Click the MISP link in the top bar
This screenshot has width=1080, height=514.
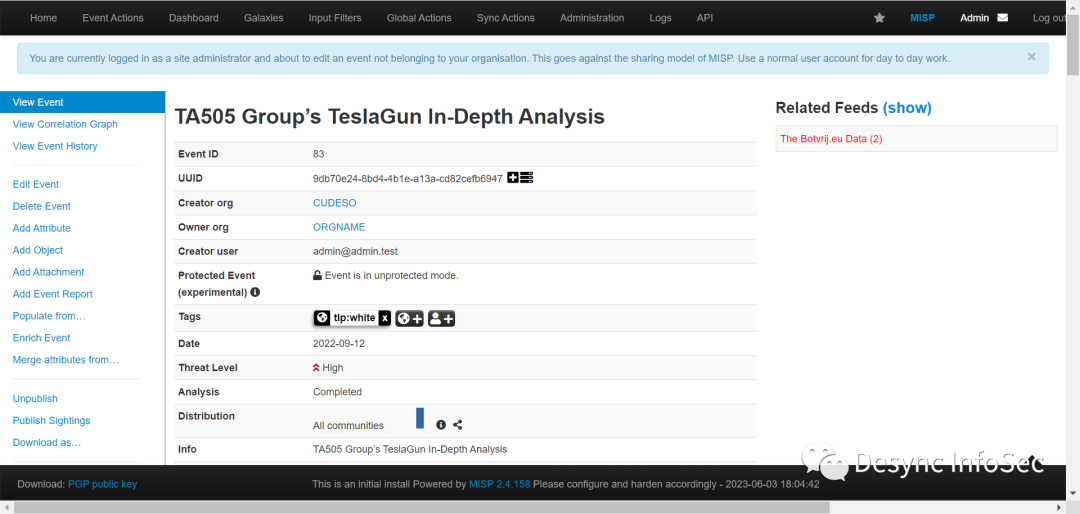(922, 18)
